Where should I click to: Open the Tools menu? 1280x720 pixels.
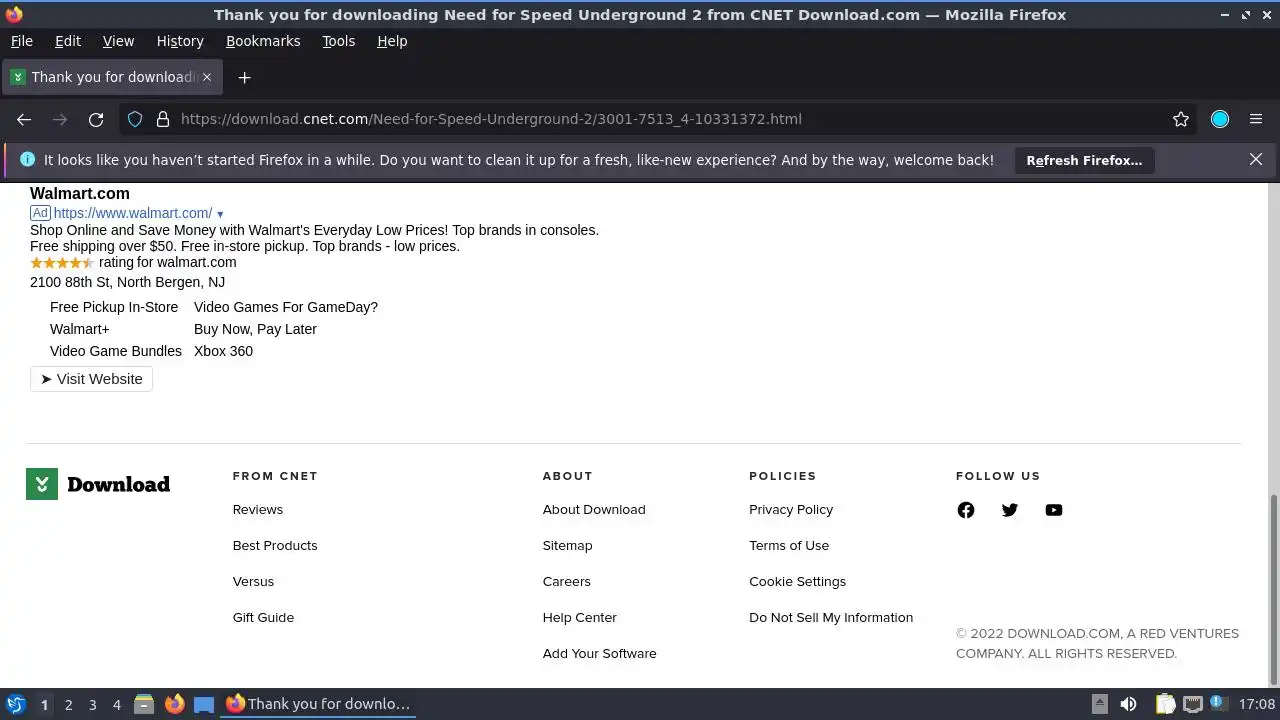pyautogui.click(x=338, y=41)
